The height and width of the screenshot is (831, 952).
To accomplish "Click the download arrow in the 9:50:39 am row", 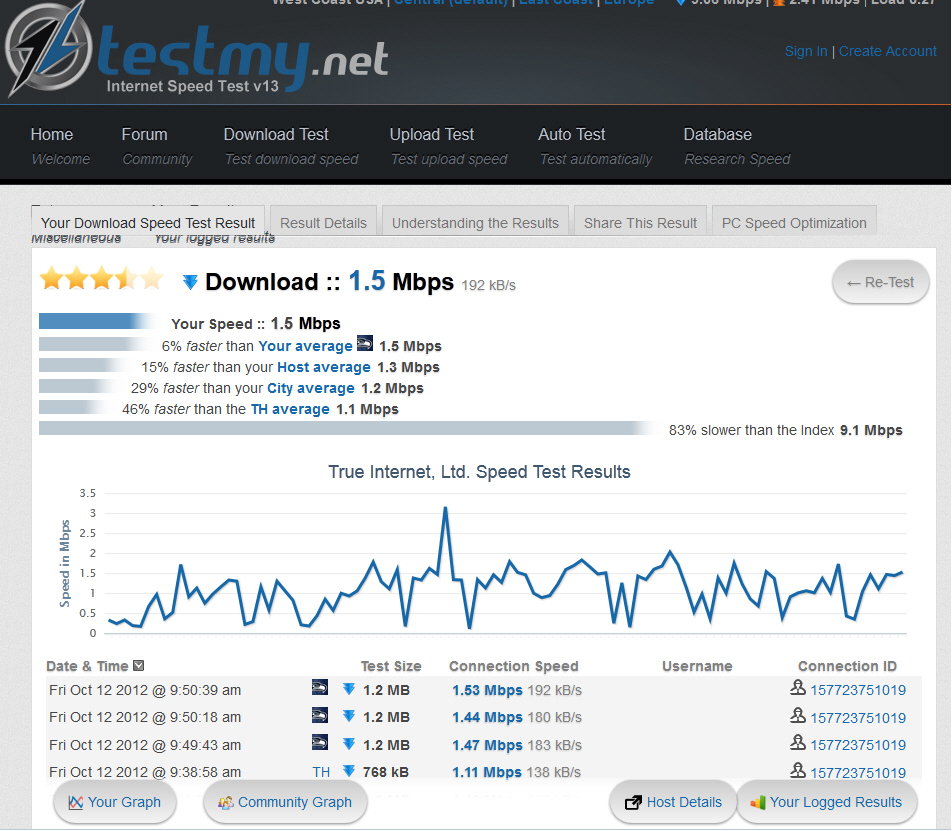I will tap(348, 689).
